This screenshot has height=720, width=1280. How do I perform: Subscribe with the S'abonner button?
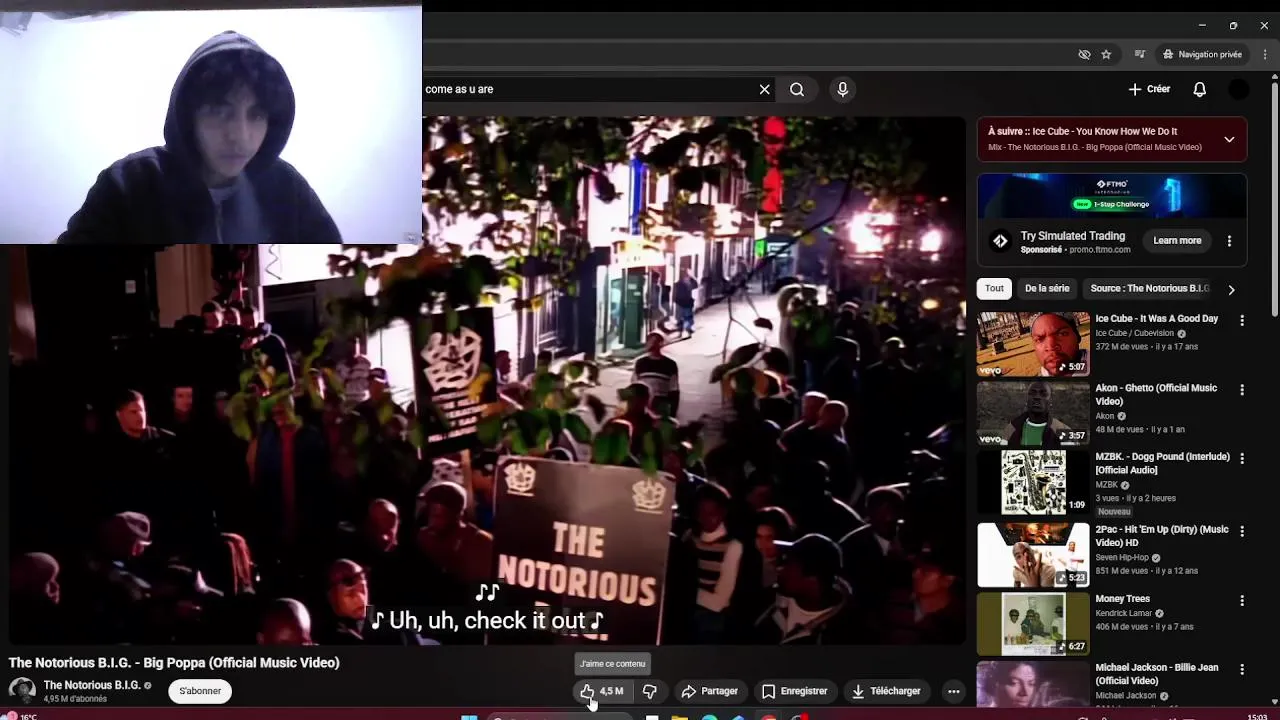coord(200,691)
